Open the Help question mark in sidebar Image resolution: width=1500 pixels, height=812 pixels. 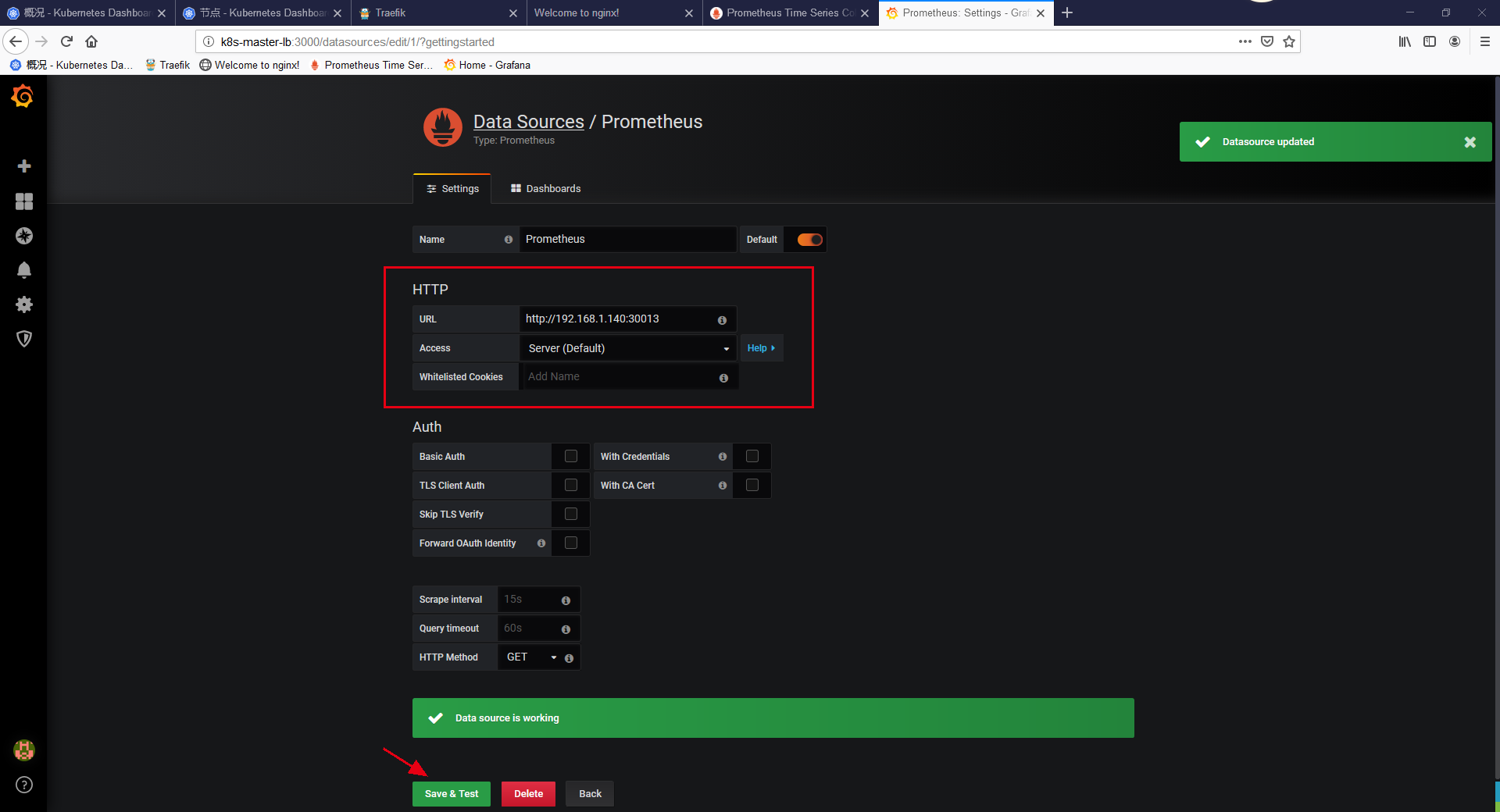24,785
